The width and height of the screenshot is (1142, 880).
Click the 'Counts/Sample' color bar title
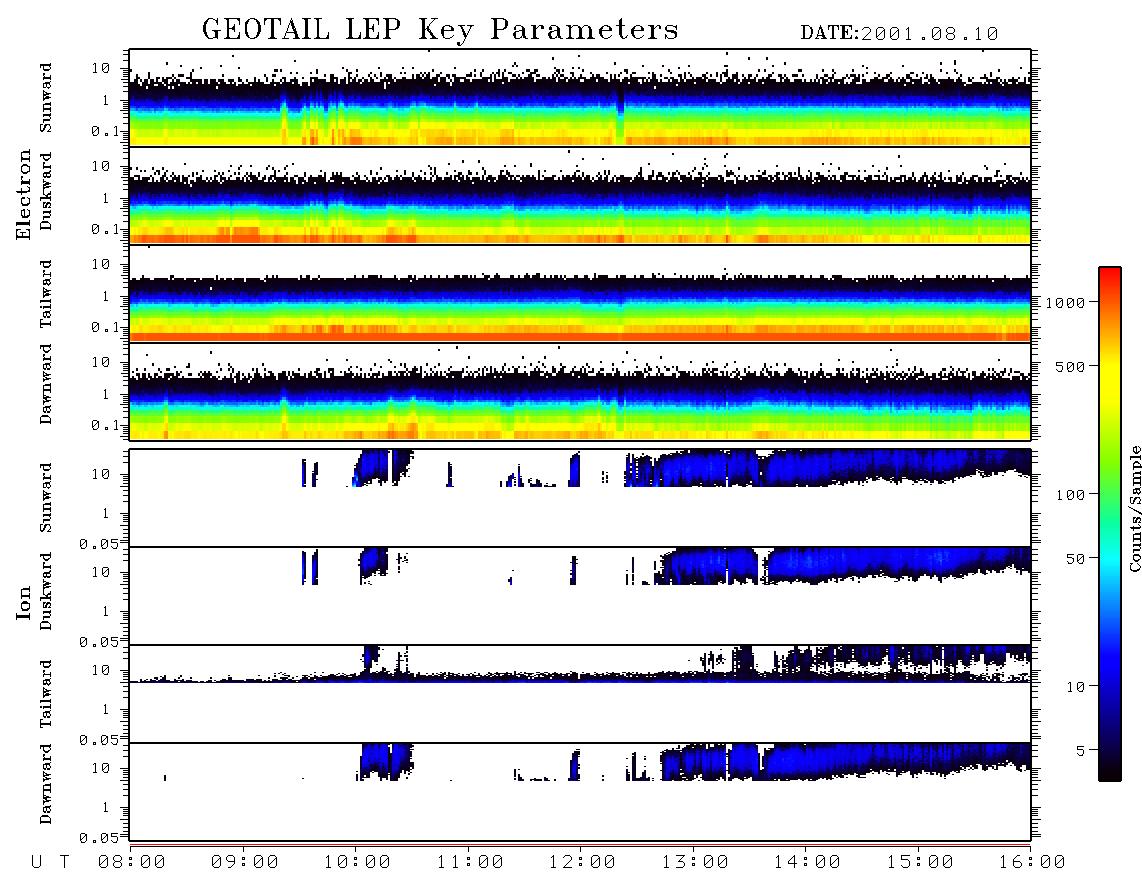coord(1135,508)
